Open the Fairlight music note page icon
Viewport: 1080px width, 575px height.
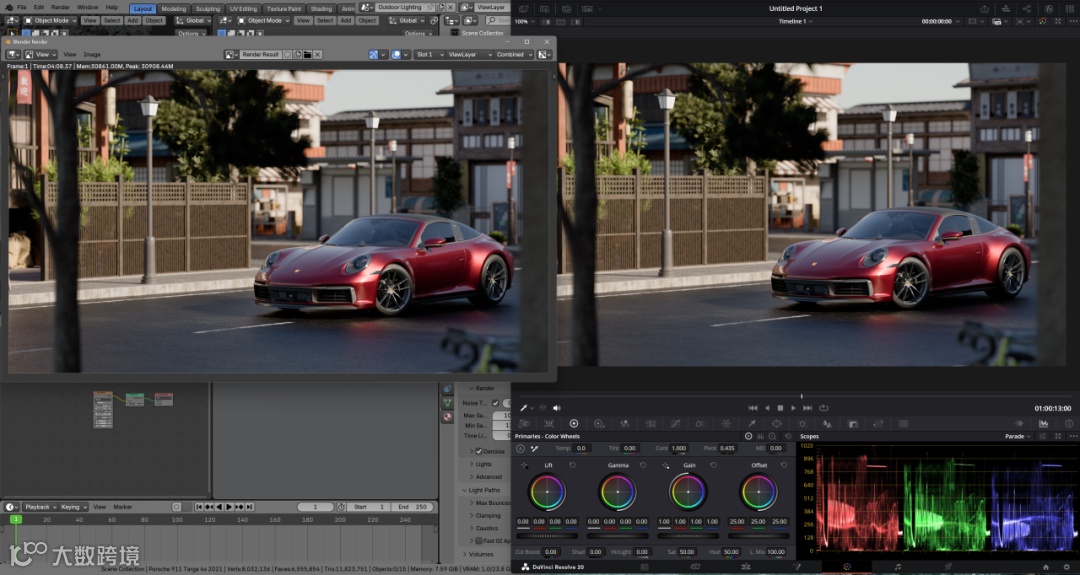coord(898,567)
